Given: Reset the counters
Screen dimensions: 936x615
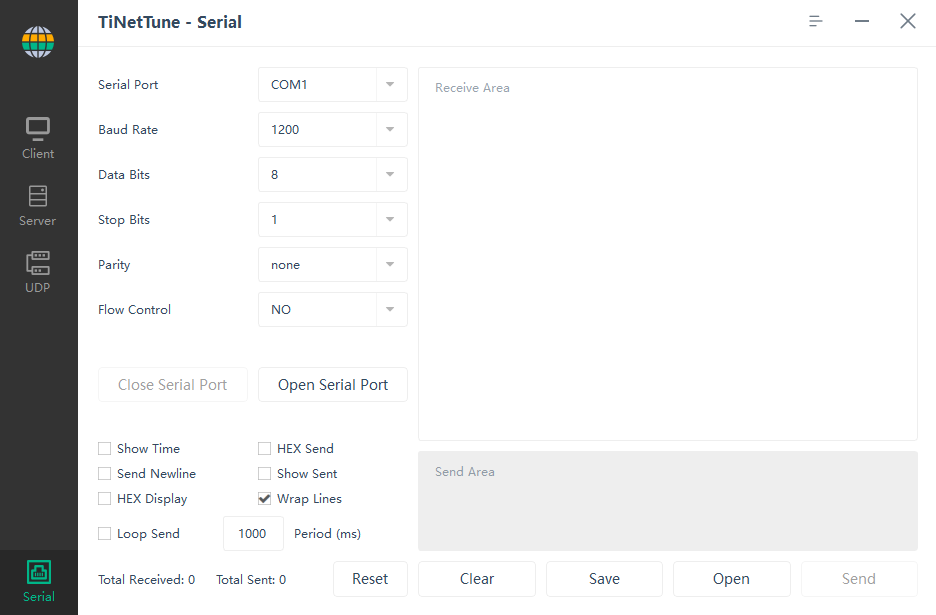Looking at the screenshot, I should (x=370, y=578).
